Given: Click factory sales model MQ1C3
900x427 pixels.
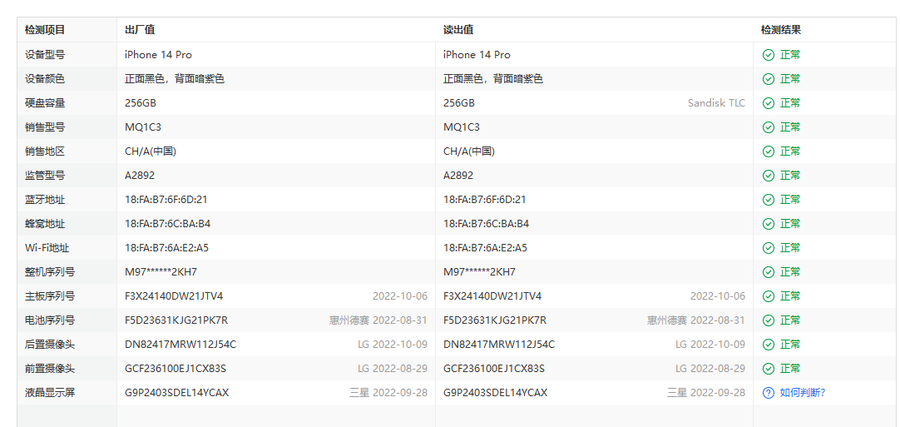Looking at the screenshot, I should [x=143, y=127].
